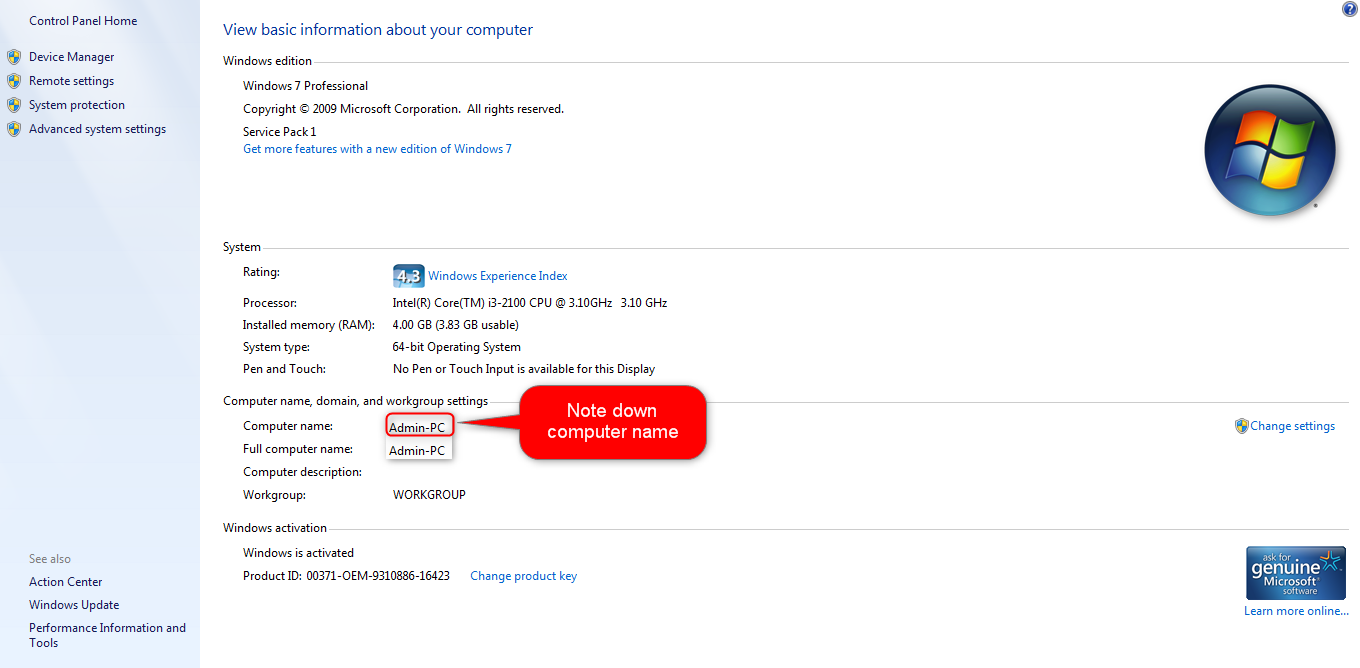Click the 64-bit Operating System text
Screen dimensions: 1360x668
click(x=457, y=347)
